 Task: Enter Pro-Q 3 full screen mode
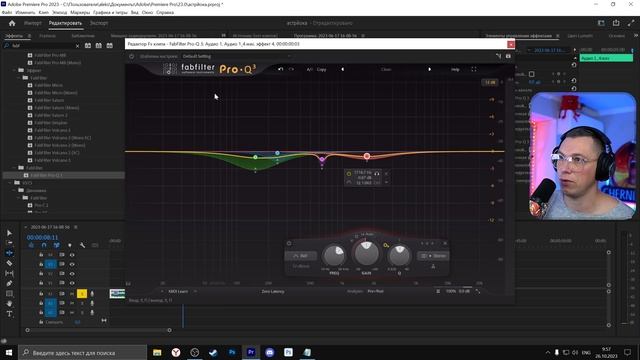(474, 69)
